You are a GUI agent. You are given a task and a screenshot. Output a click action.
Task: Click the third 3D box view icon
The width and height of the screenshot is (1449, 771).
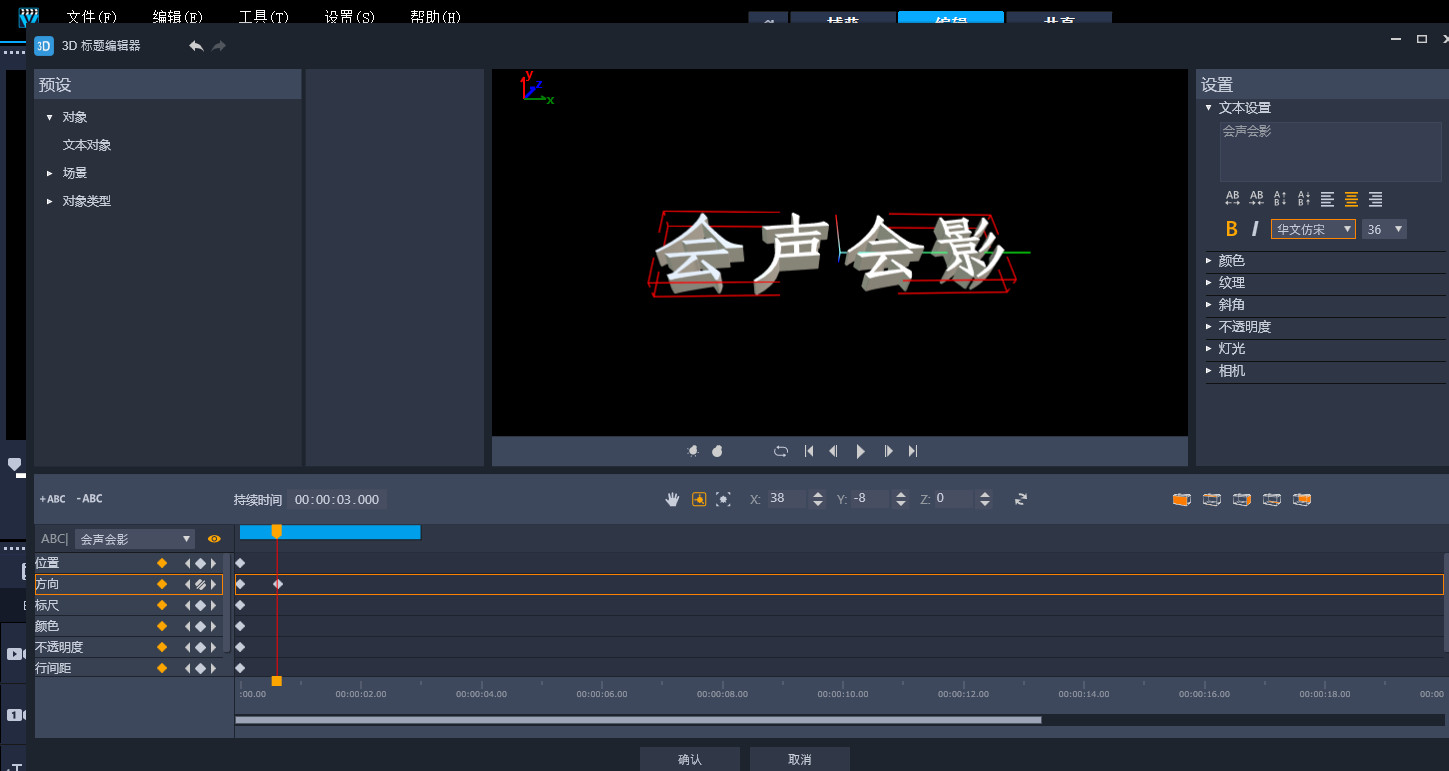click(1242, 499)
